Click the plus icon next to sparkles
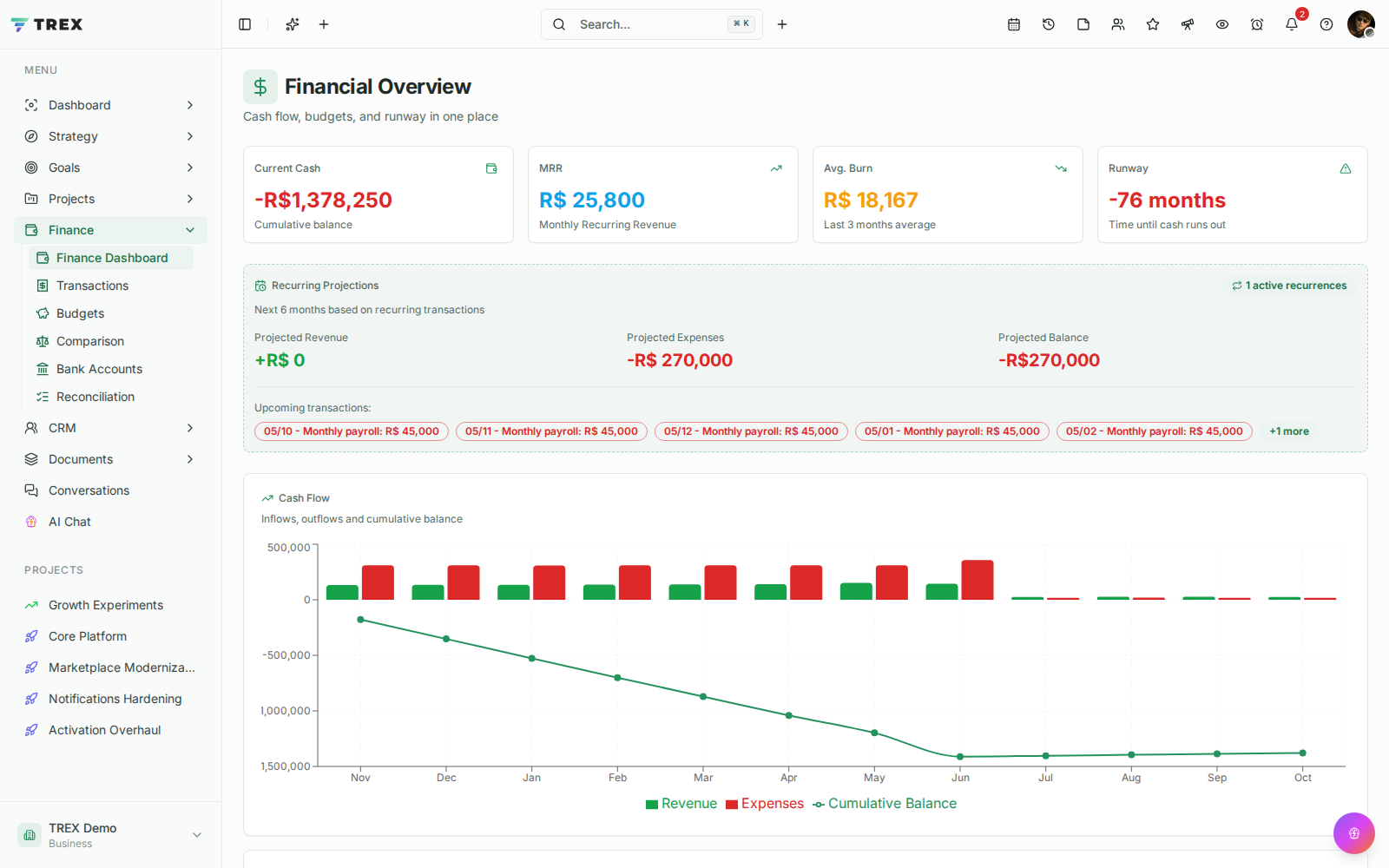Screen dimensions: 1389x868 324,24
